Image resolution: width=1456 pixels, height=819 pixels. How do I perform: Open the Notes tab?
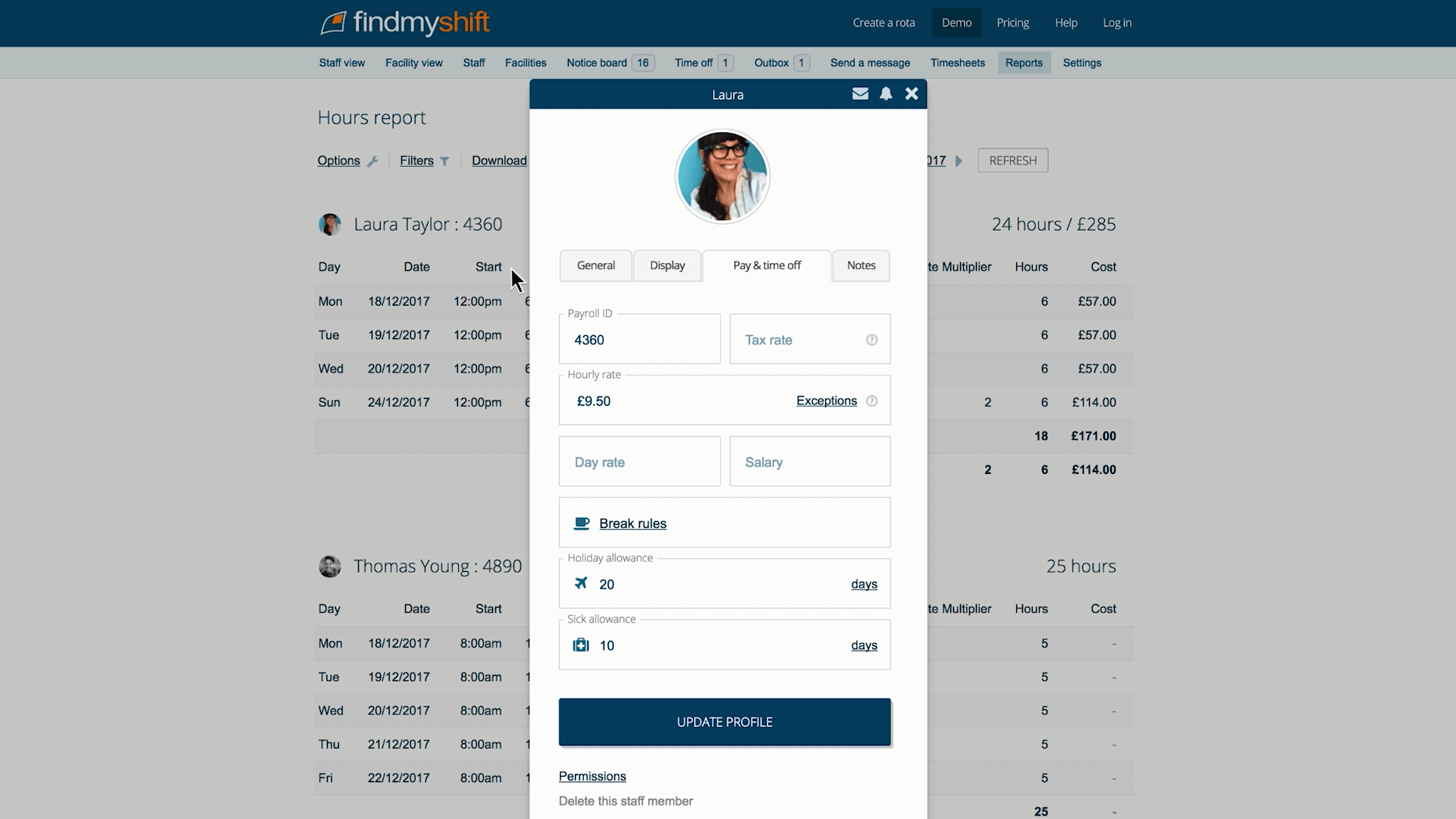[861, 265]
